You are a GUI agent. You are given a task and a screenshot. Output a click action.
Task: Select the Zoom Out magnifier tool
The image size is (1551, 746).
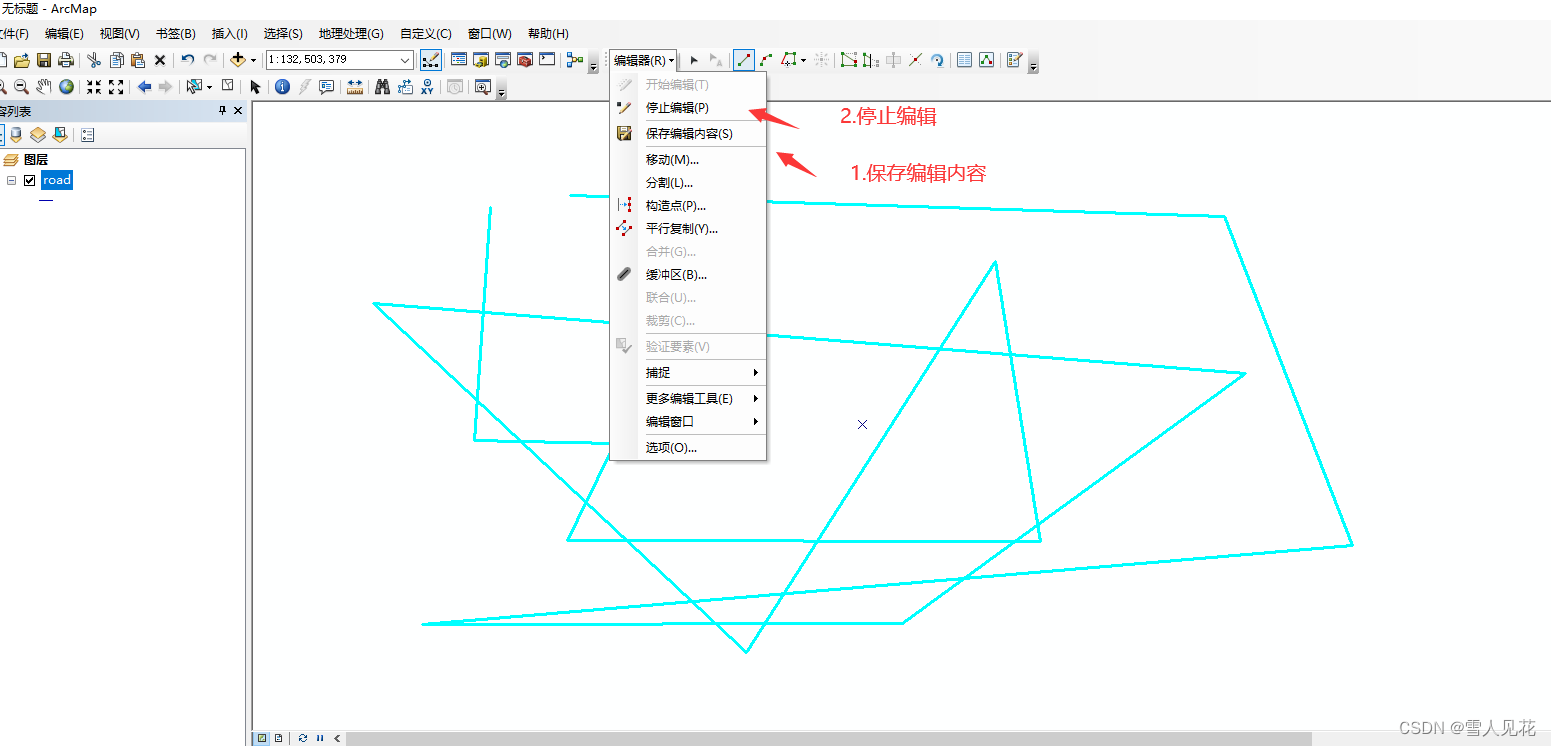[x=21, y=87]
